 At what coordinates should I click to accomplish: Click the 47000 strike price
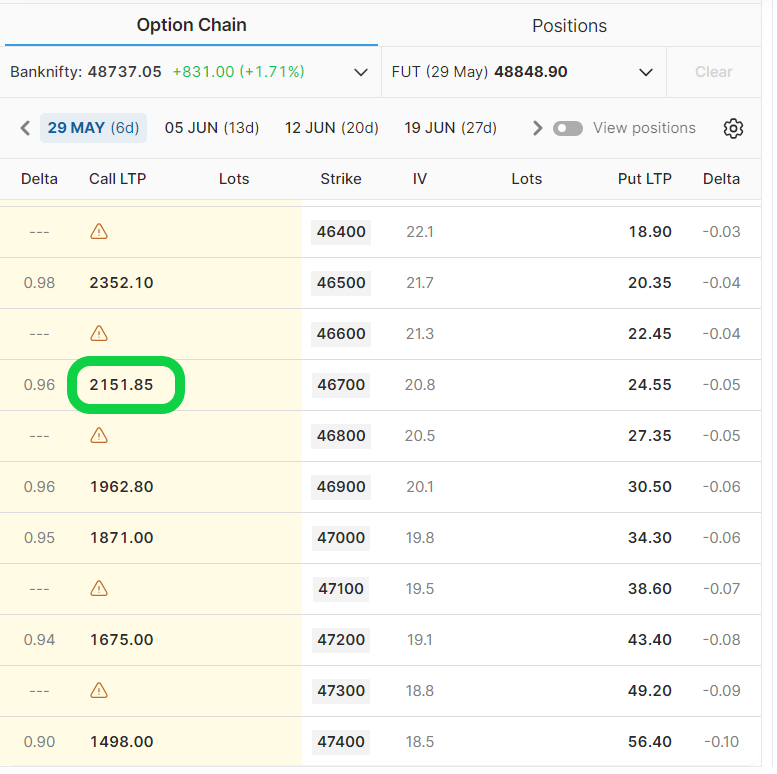tap(341, 538)
